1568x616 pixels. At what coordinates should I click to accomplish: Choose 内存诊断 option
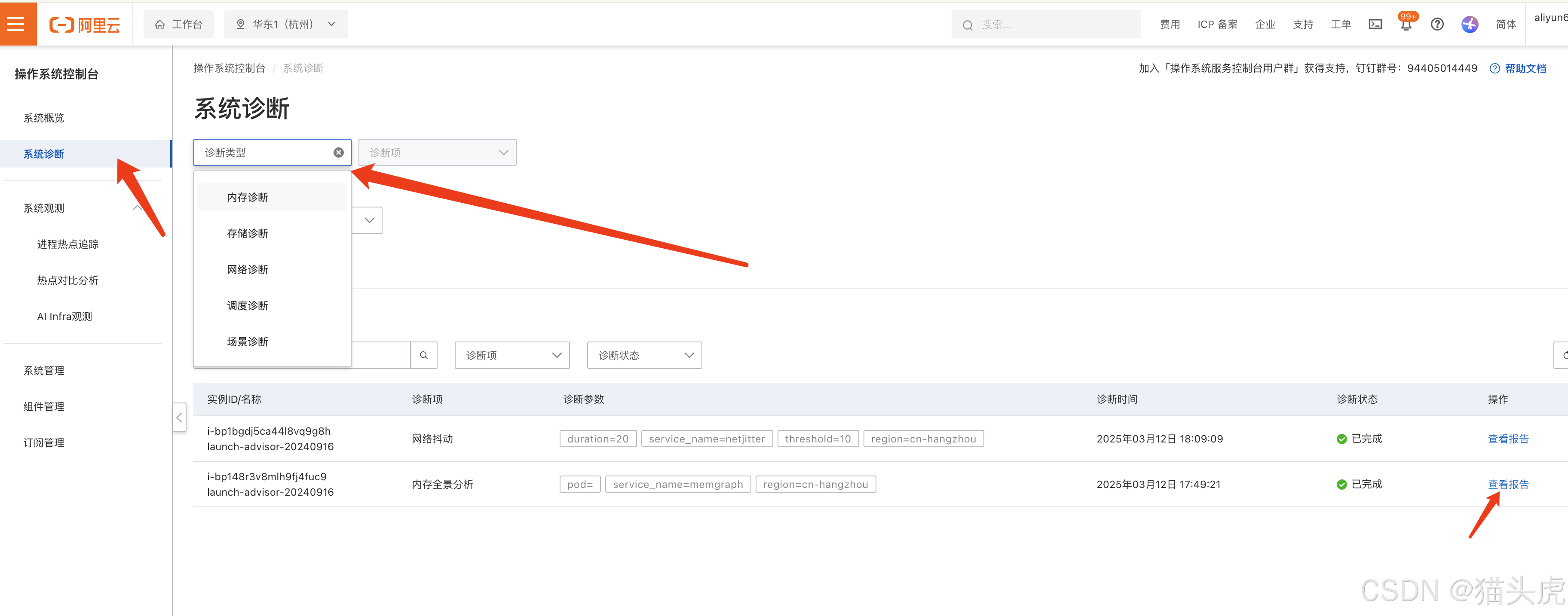click(x=272, y=197)
